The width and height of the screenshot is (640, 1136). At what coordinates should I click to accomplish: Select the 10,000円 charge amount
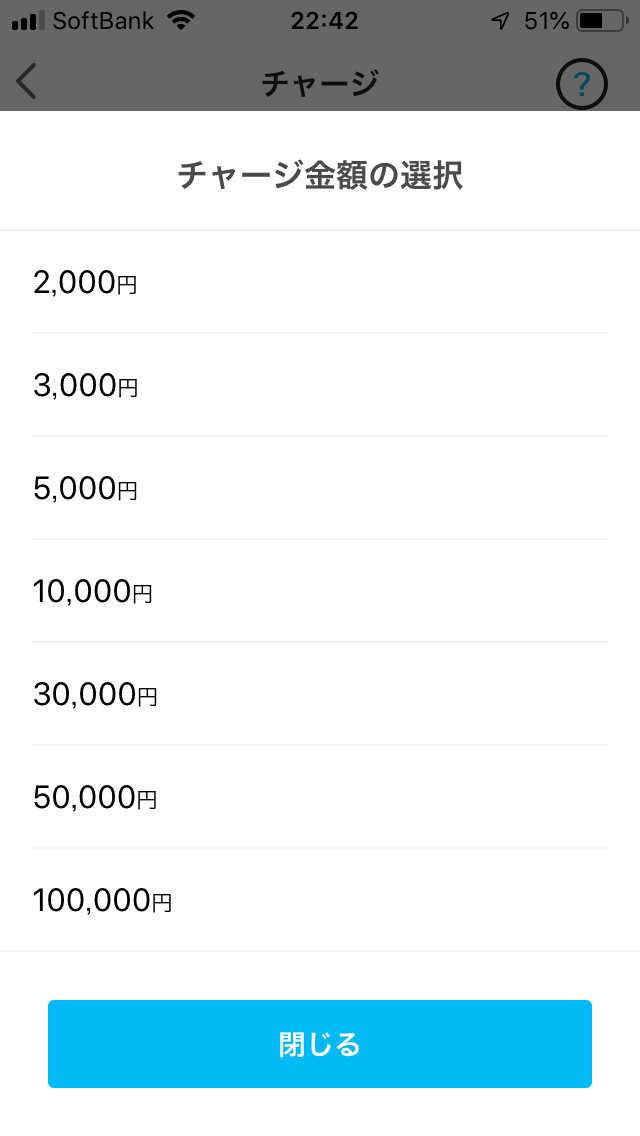(320, 592)
